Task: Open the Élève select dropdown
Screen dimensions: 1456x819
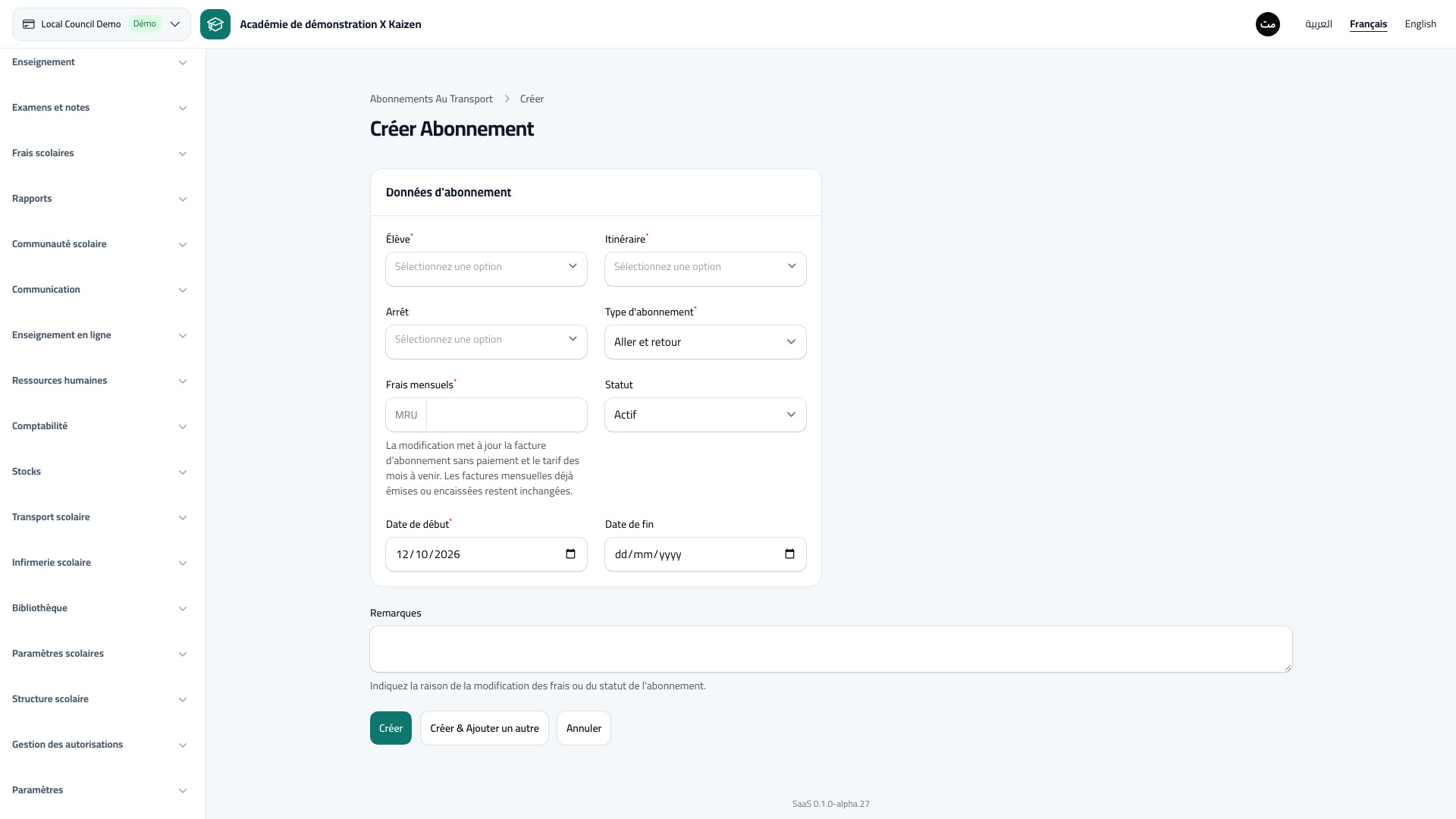Action: point(486,269)
